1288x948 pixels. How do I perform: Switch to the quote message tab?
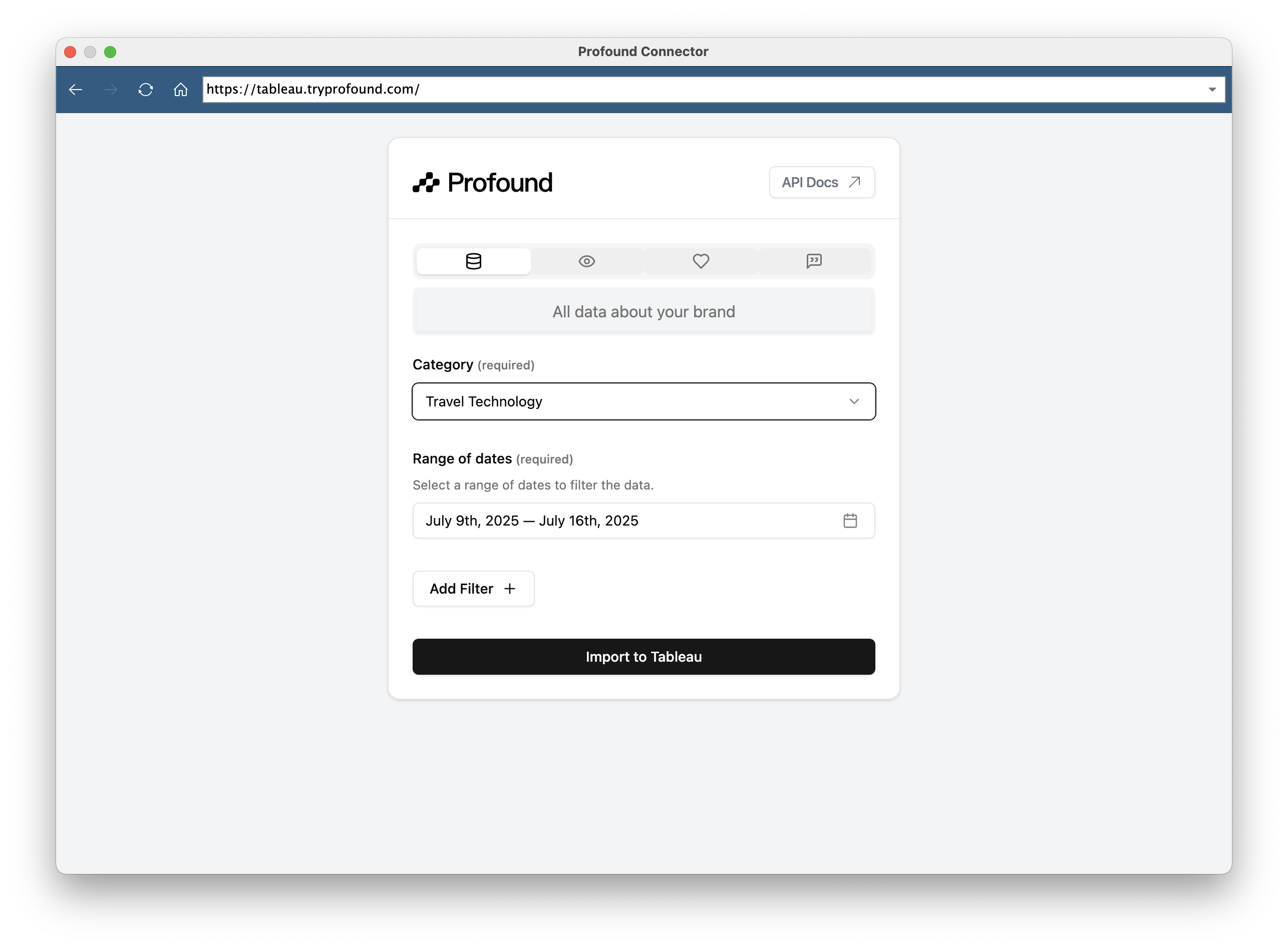[814, 261]
